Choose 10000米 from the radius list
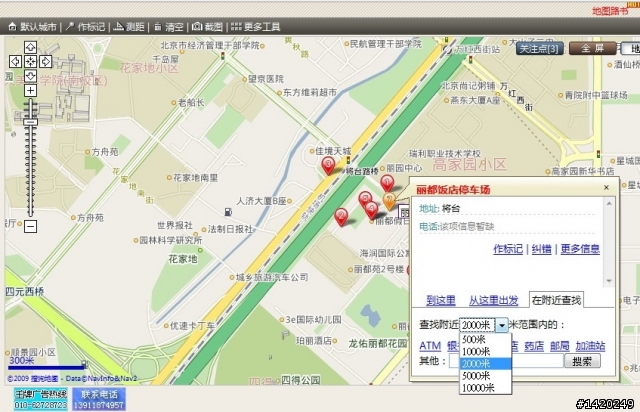 pyautogui.click(x=485, y=388)
